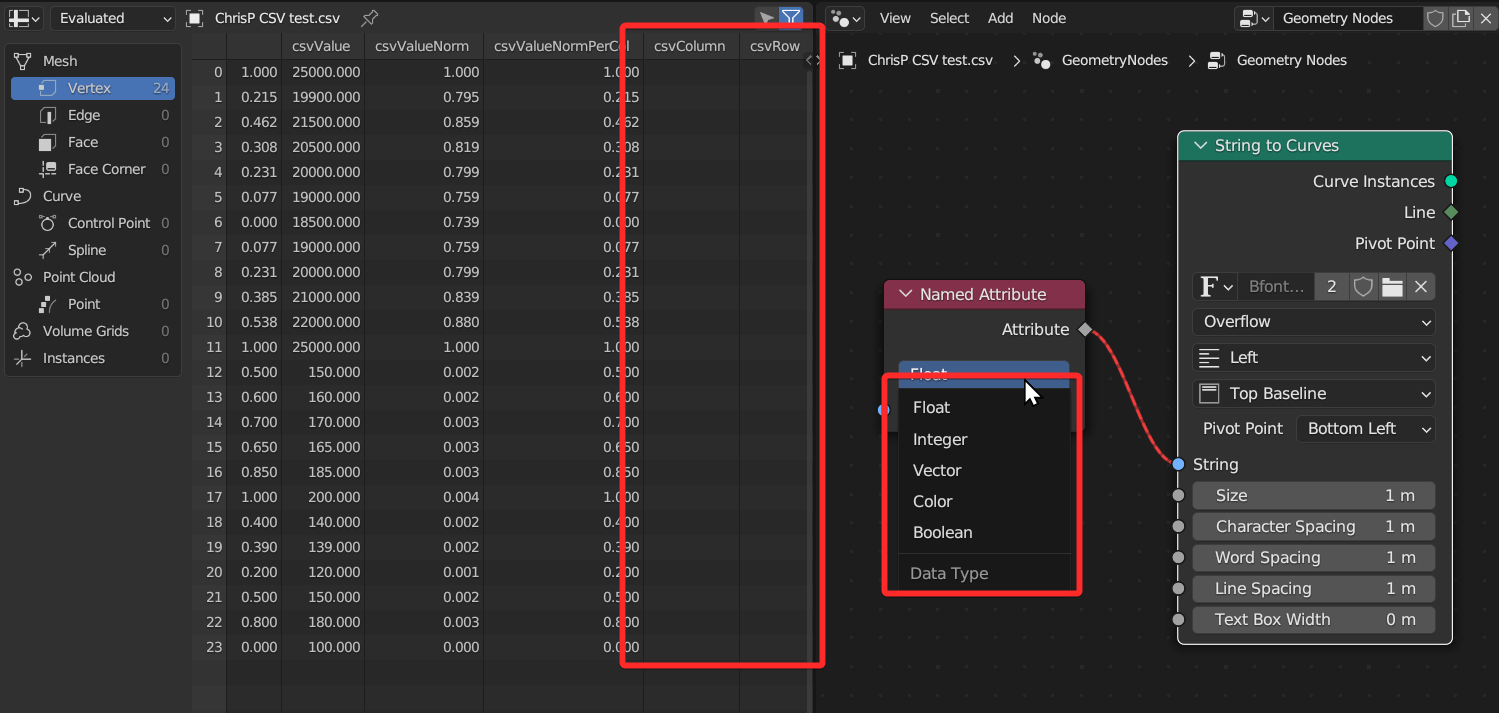Open the Bottom Left pivot point dropdown
The image size is (1499, 713).
point(1366,429)
